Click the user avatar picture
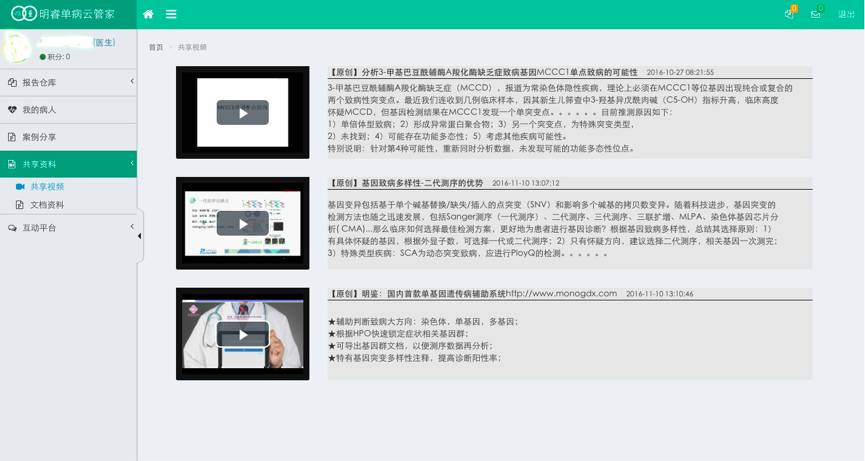Screen dimensions: 865x461 17,46
